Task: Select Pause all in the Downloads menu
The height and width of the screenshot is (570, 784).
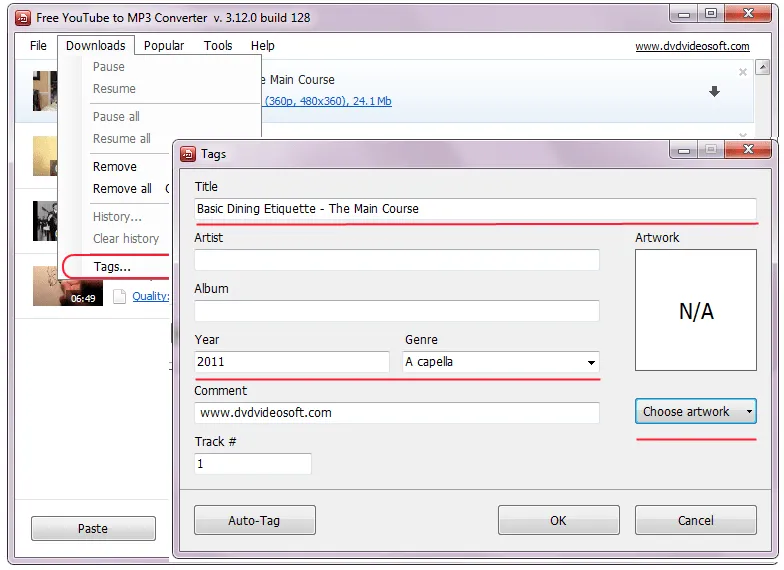Action: (116, 116)
